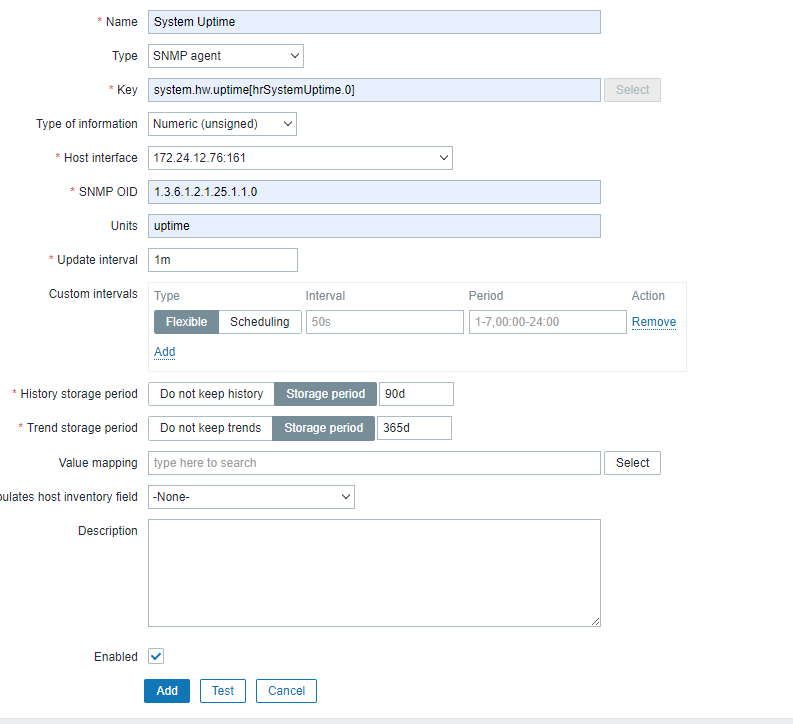Select Storage period for trend storage
The width and height of the screenshot is (793, 724).
click(x=323, y=428)
